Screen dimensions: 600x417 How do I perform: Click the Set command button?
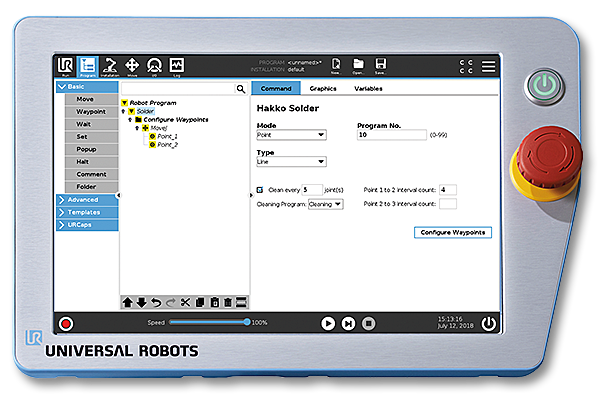click(91, 137)
